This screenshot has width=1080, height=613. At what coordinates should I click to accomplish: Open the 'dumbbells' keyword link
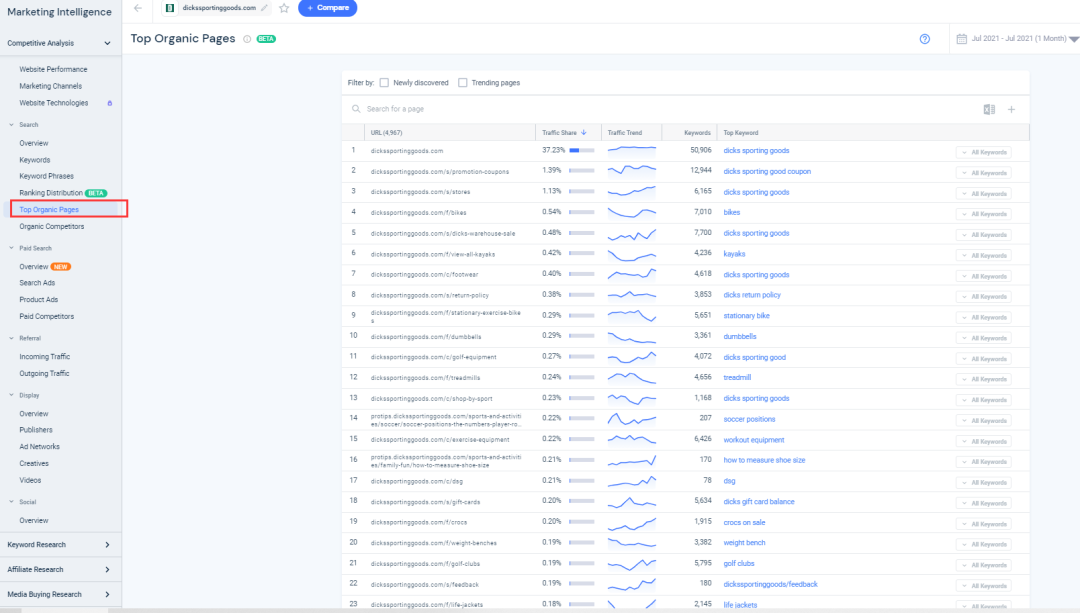(740, 337)
